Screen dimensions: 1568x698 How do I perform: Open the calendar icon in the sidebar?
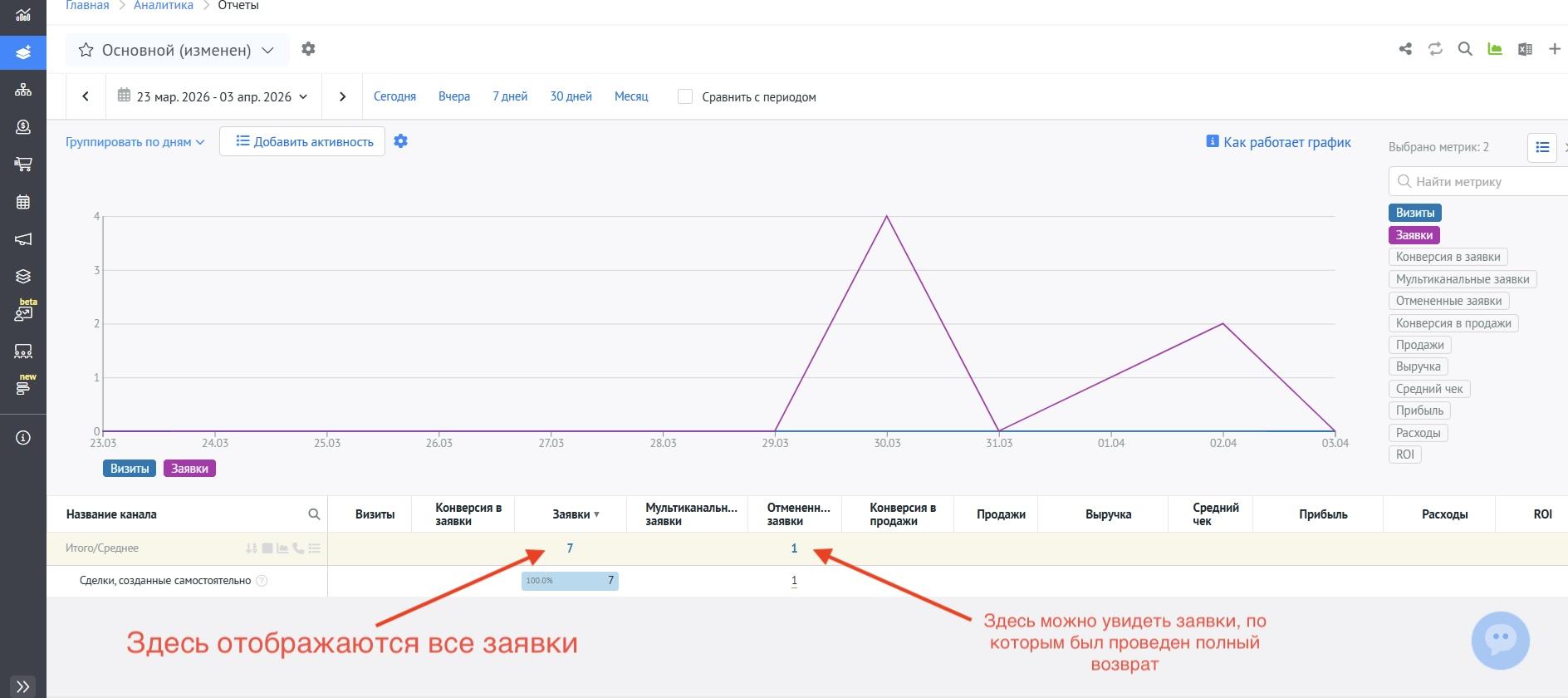23,201
